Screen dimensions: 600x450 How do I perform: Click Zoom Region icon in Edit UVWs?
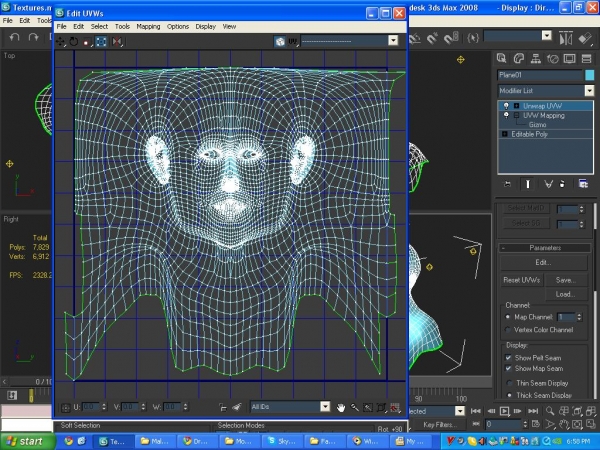click(x=368, y=408)
